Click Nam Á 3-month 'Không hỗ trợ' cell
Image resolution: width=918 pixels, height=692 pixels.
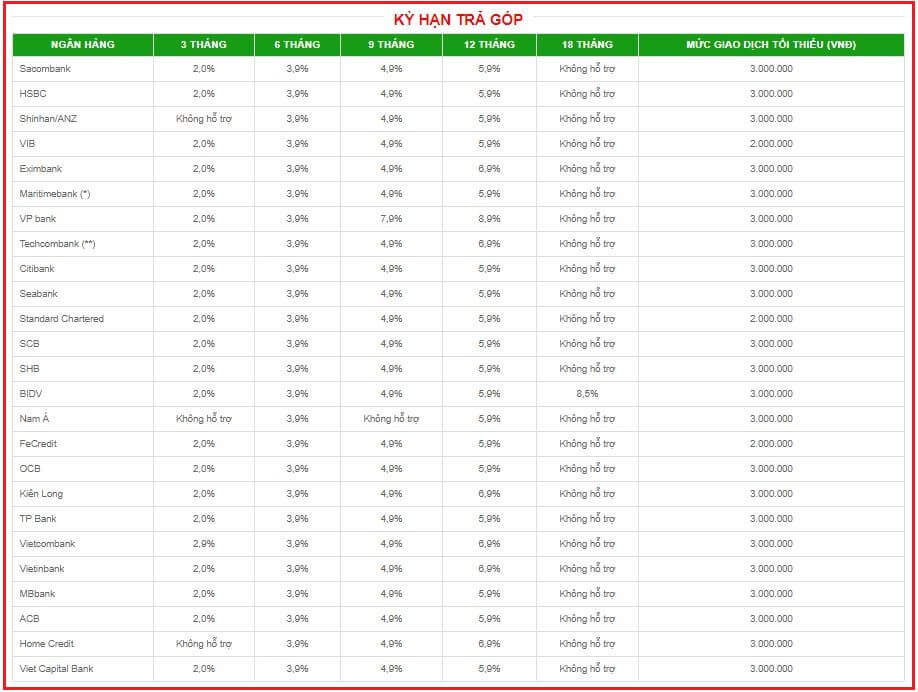204,419
